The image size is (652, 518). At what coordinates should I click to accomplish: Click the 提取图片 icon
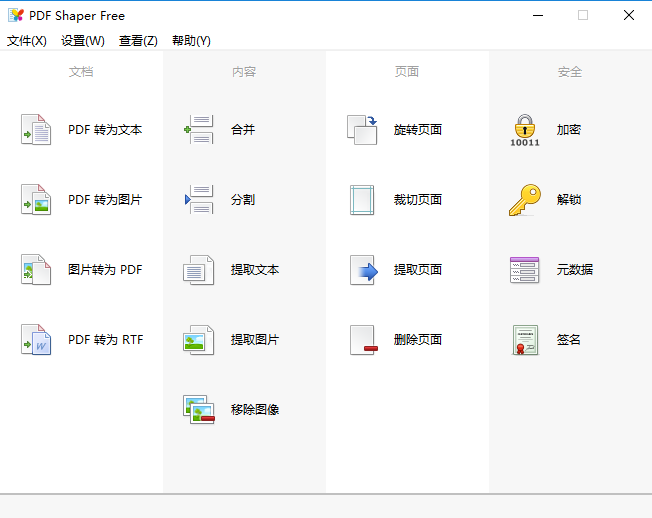coord(199,340)
